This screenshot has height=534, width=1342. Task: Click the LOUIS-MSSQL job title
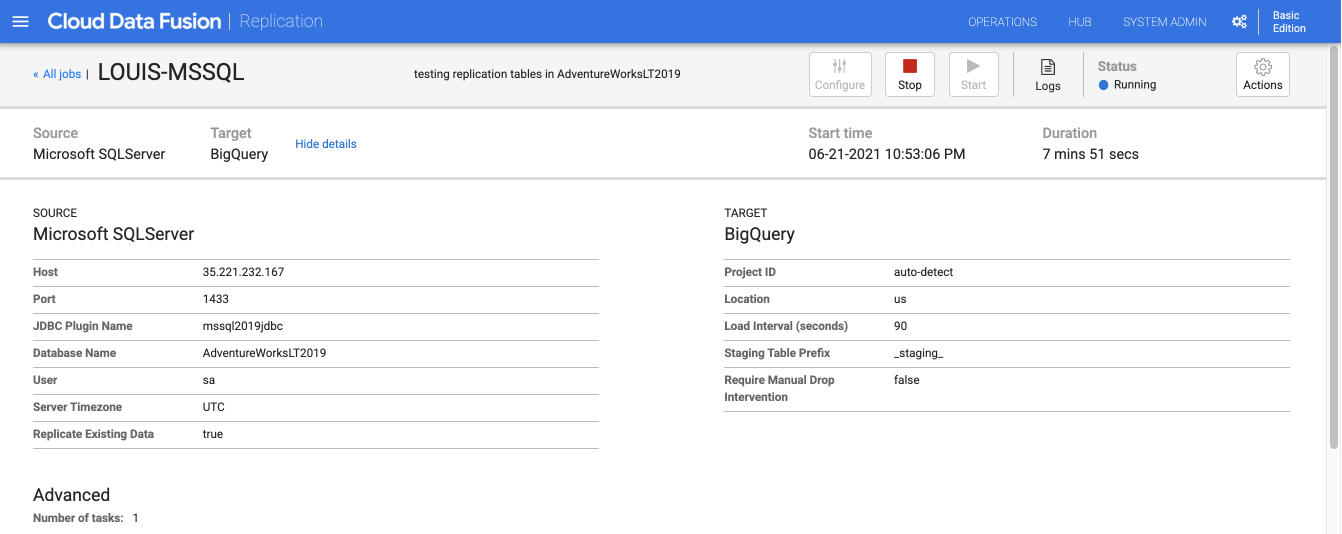[x=171, y=73]
